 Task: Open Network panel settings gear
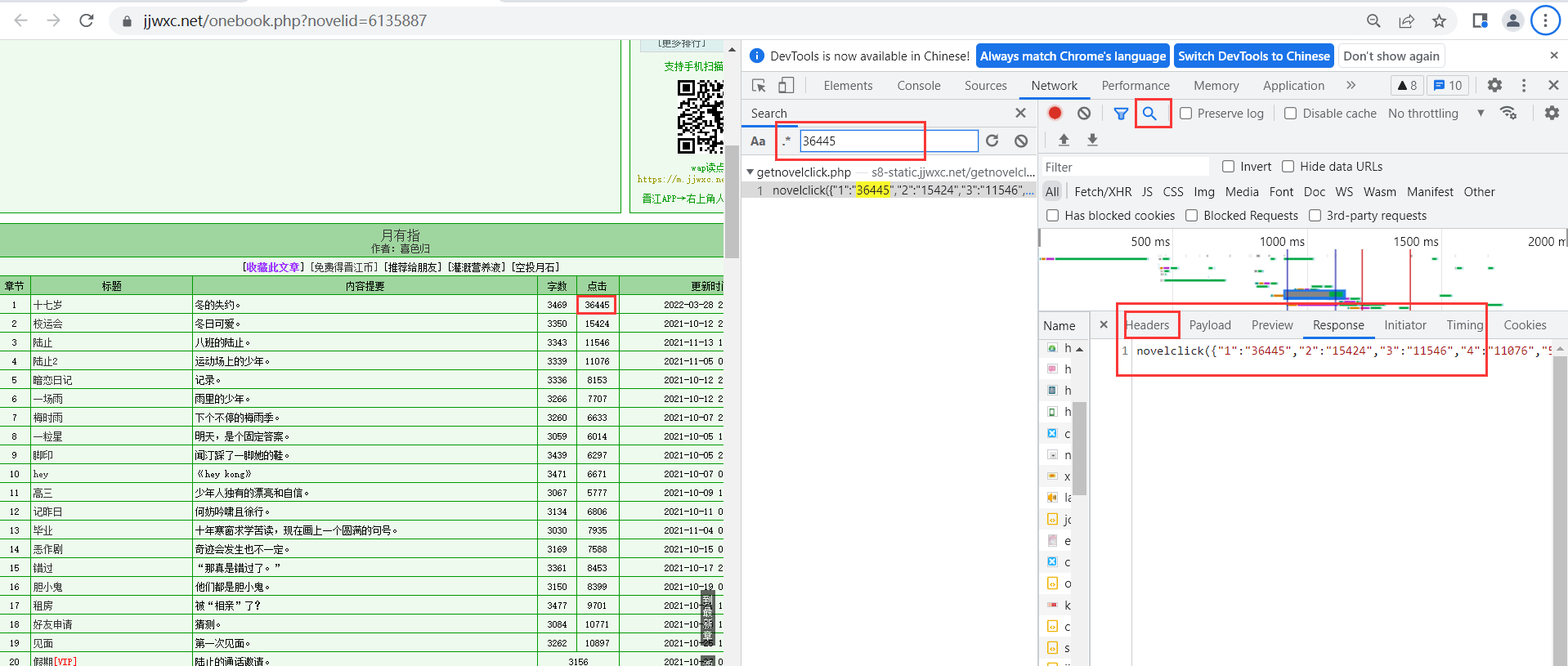(1552, 114)
